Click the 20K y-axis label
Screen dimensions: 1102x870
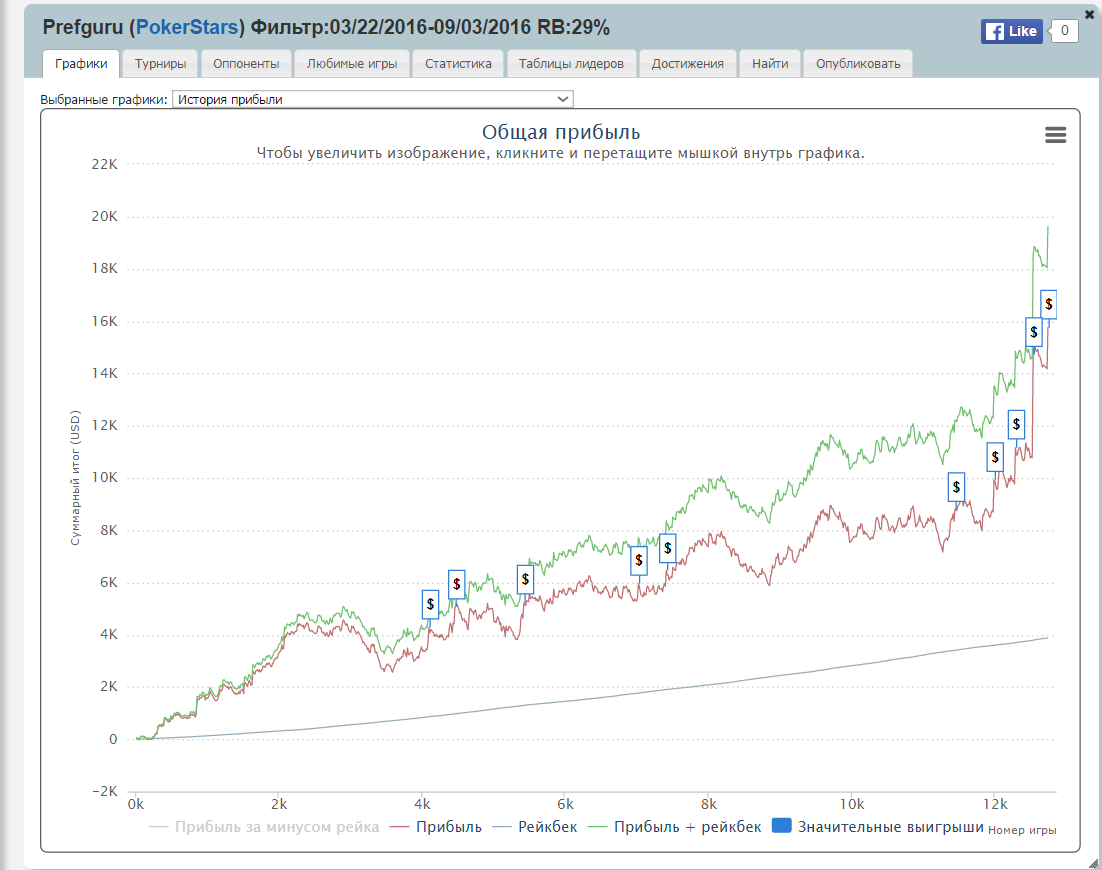[x=105, y=216]
